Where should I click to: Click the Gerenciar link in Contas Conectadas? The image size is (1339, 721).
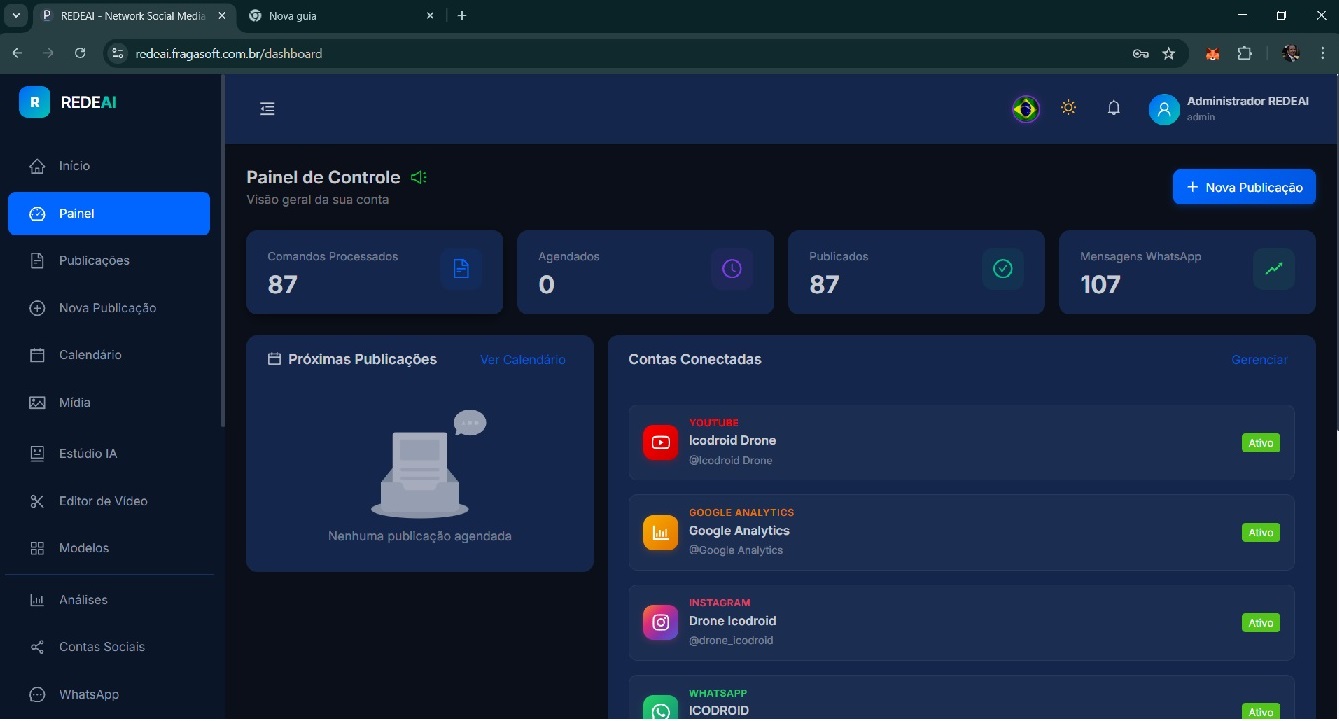[1259, 360]
